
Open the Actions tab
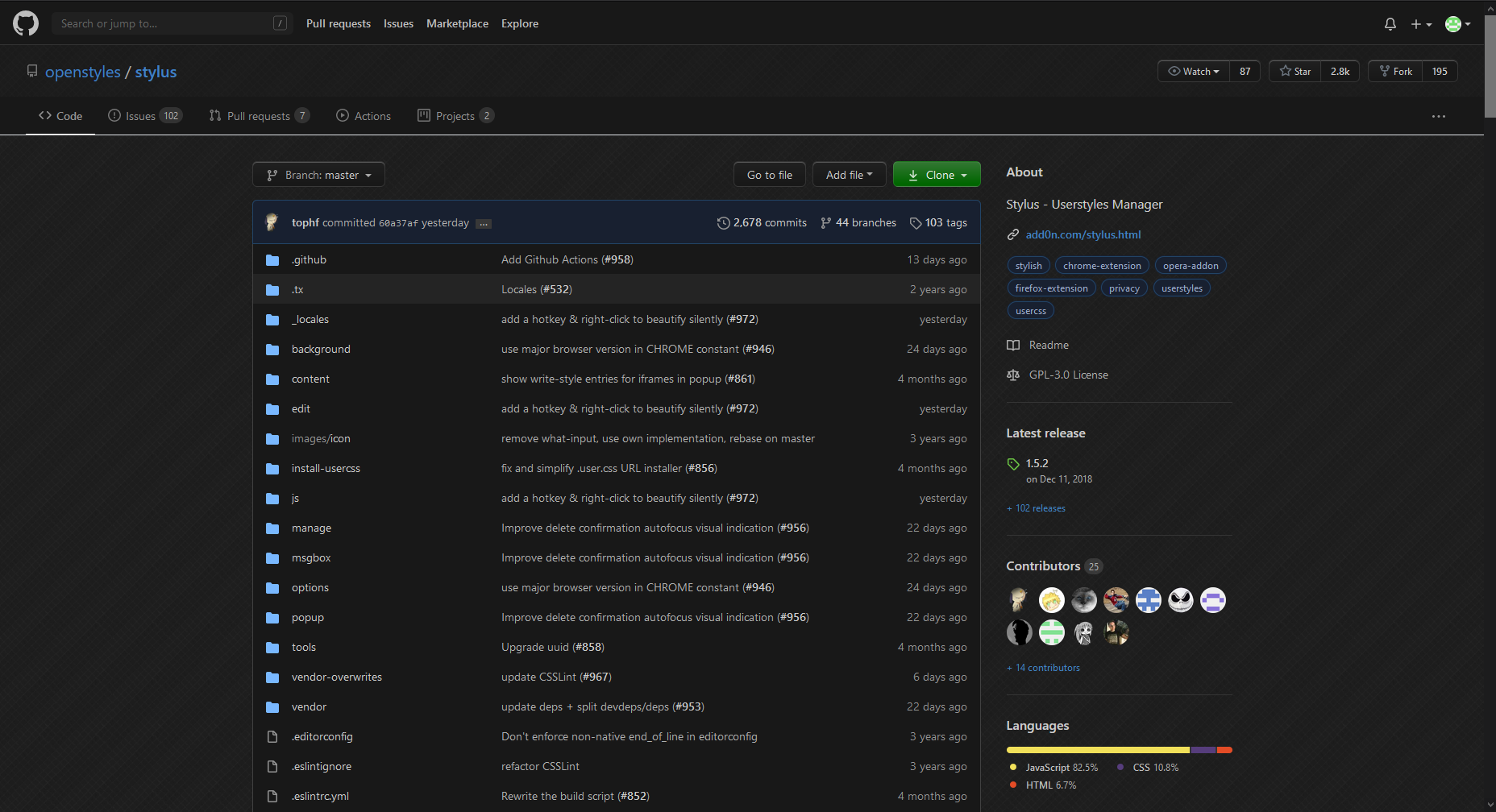(x=364, y=116)
